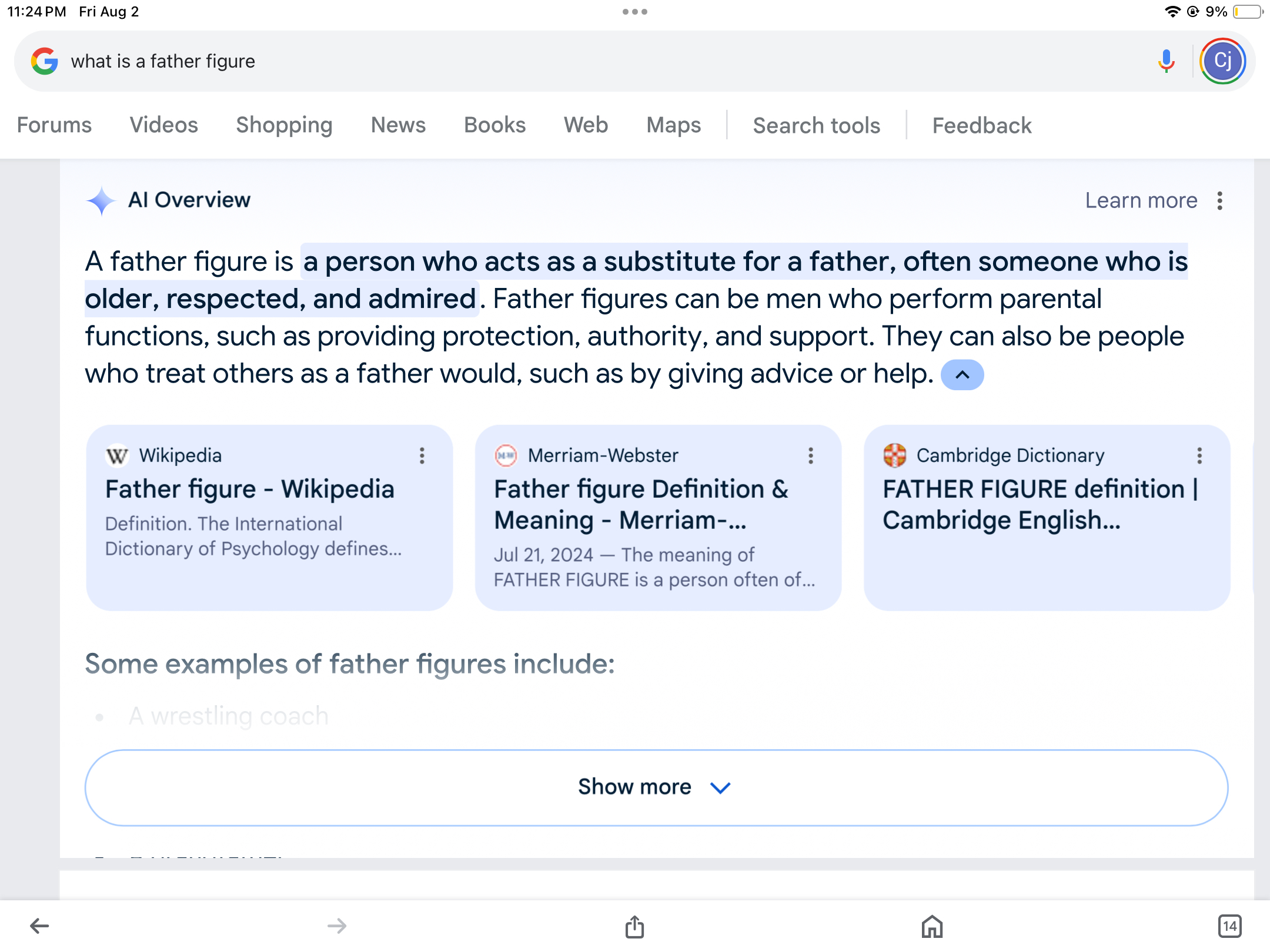The image size is (1270, 952).
Task: Tap the share icon in bottom toolbar
Action: coord(634,927)
